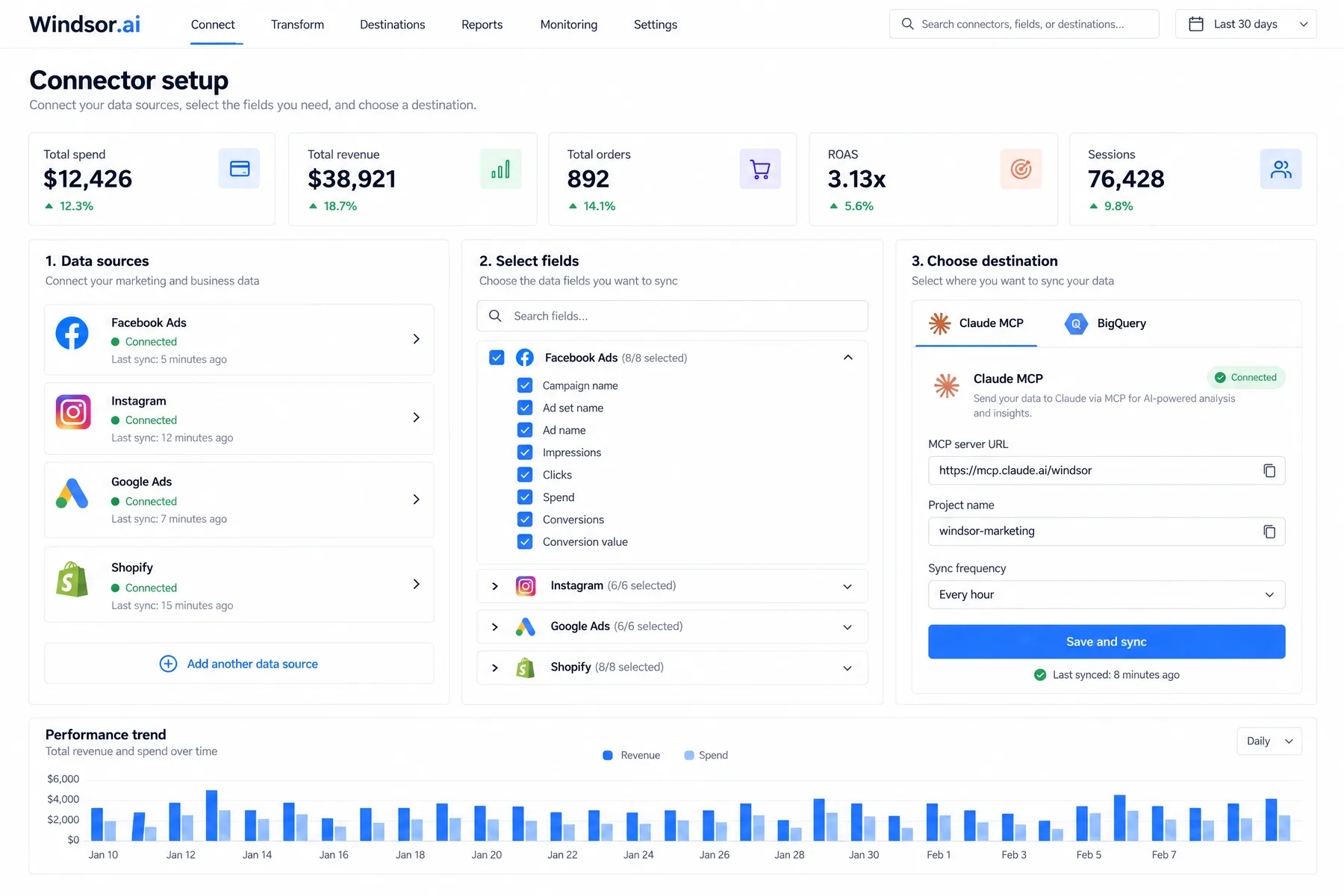Open the Settings tab
Image resolution: width=1344 pixels, height=896 pixels.
[655, 25]
